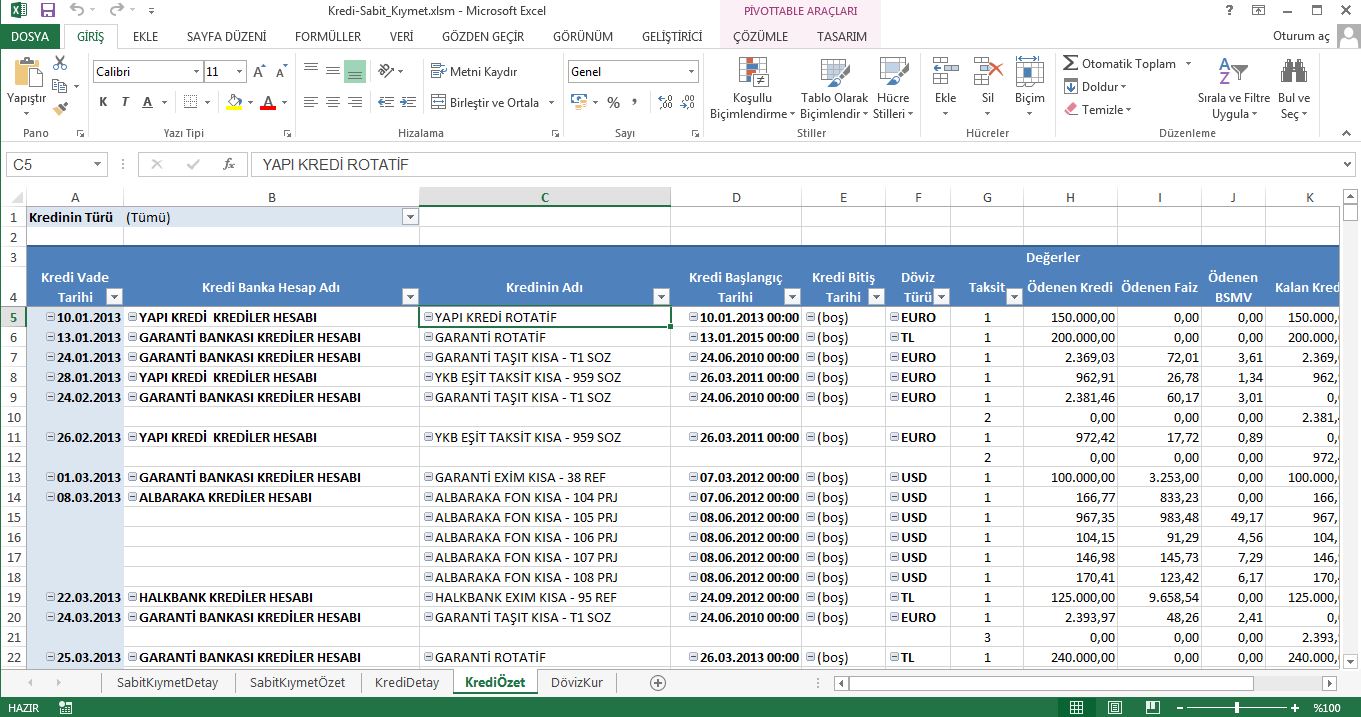Click the zoom slider handle
The height and width of the screenshot is (717, 1361).
click(x=1237, y=707)
